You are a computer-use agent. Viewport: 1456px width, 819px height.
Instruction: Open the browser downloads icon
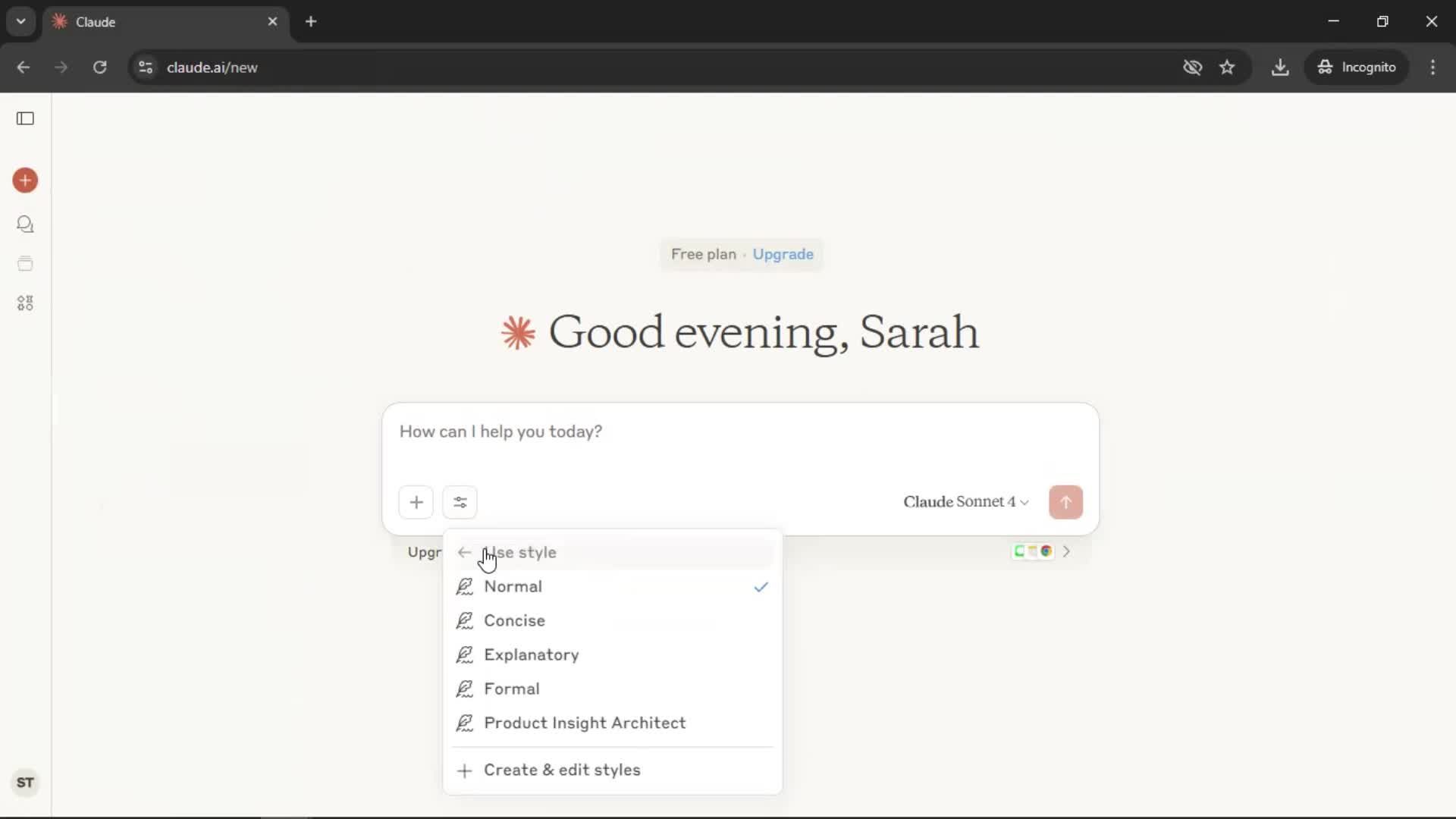(1280, 67)
